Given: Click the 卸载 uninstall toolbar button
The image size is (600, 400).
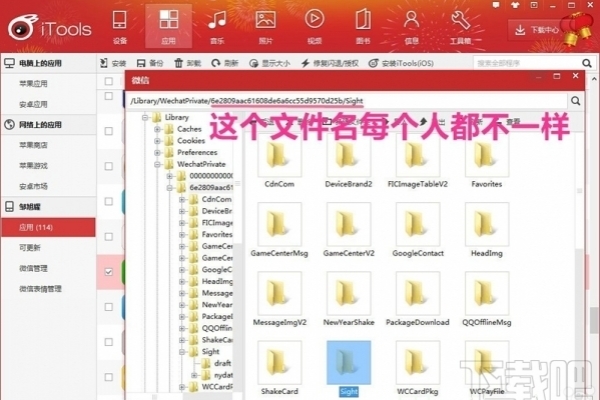Looking at the screenshot, I should [x=188, y=63].
